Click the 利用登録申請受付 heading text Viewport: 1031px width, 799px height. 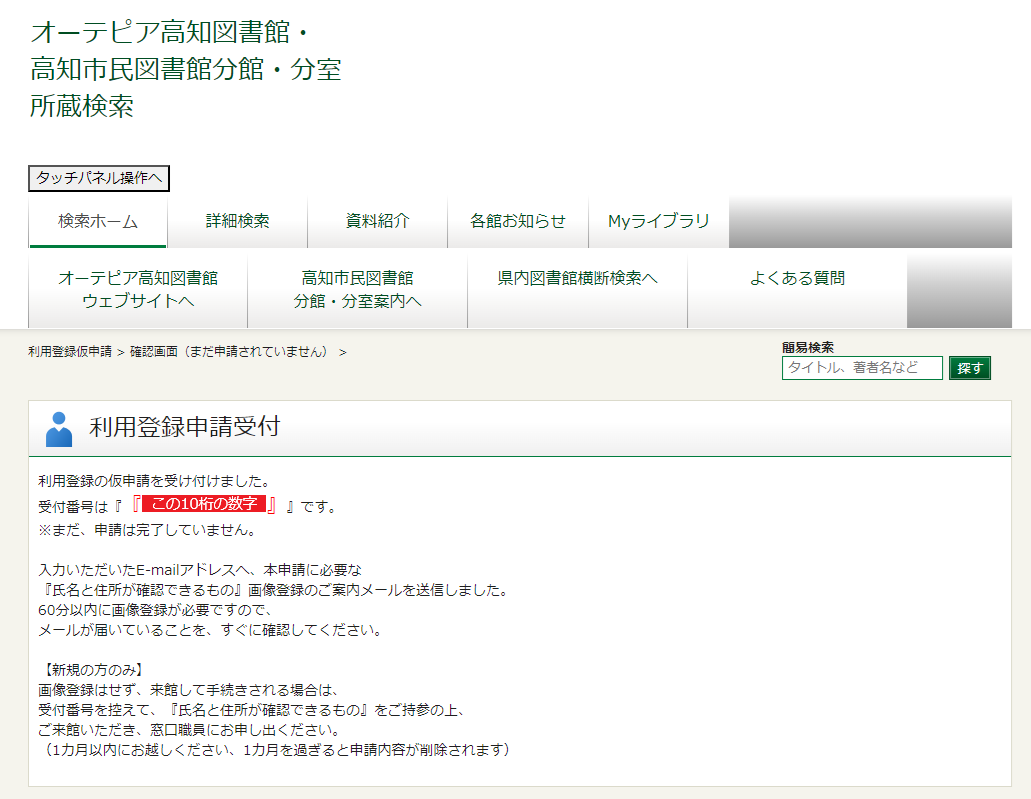pyautogui.click(x=185, y=428)
